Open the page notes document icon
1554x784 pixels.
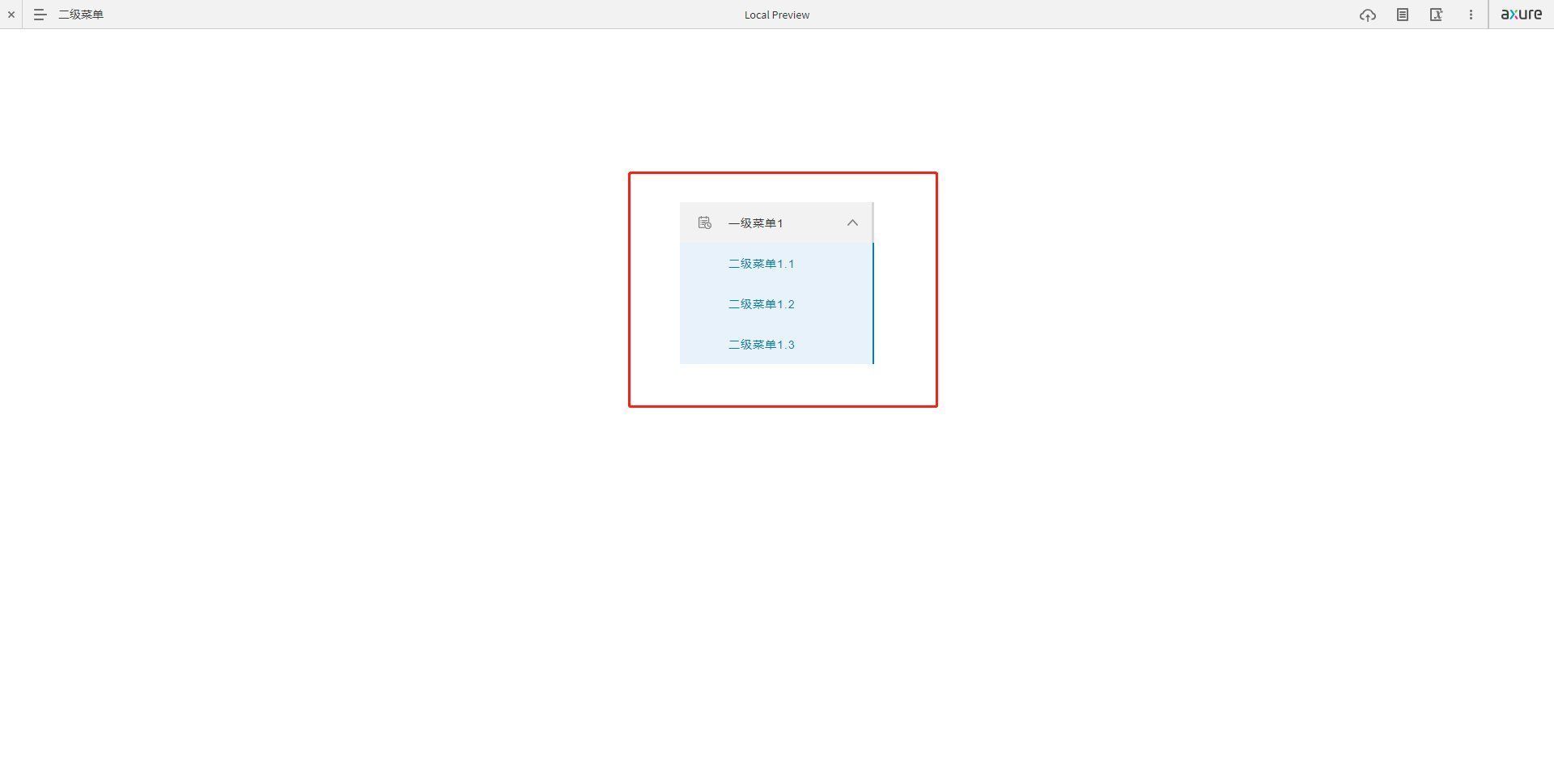coord(1403,15)
